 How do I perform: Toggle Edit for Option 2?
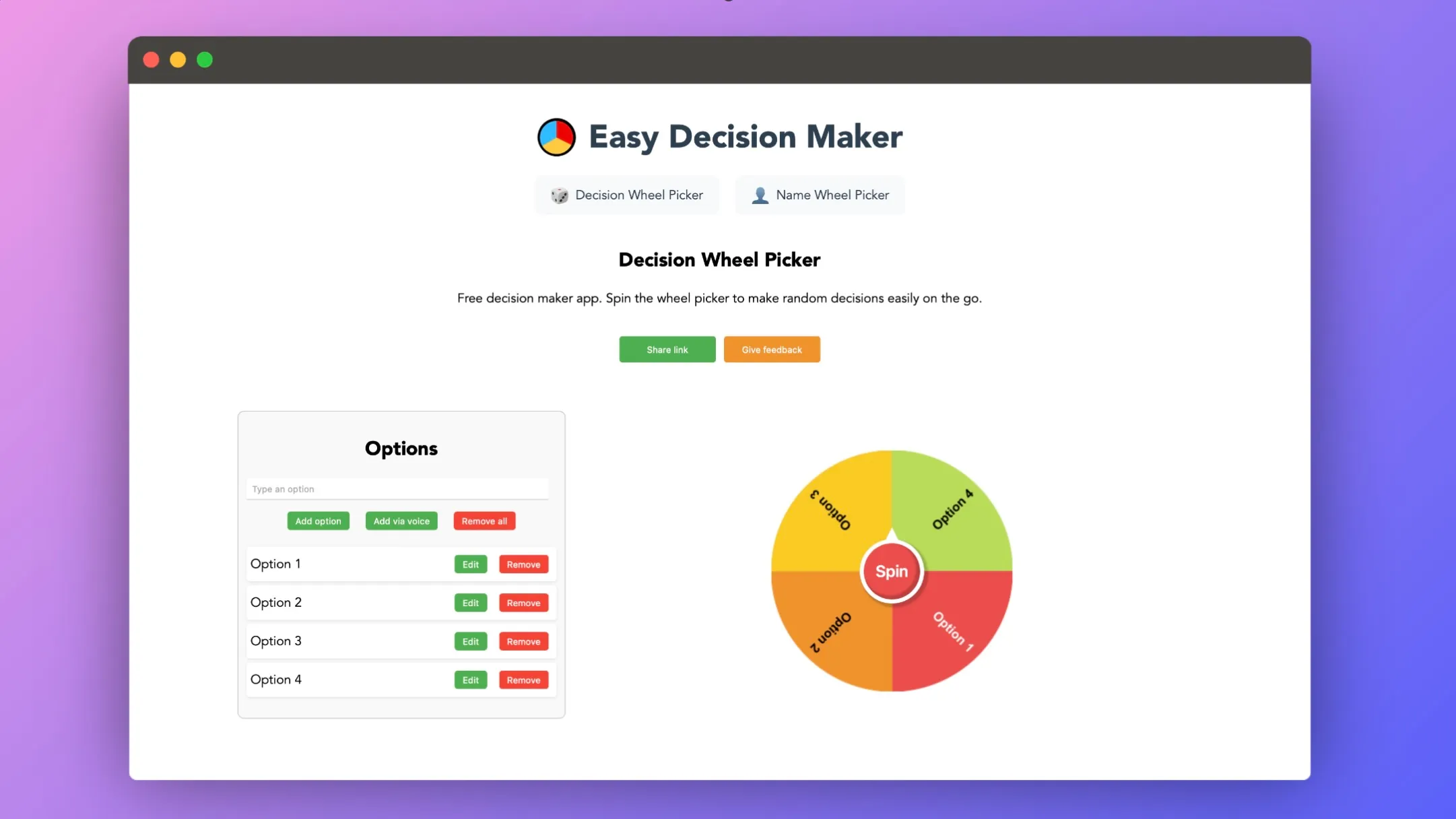(470, 602)
